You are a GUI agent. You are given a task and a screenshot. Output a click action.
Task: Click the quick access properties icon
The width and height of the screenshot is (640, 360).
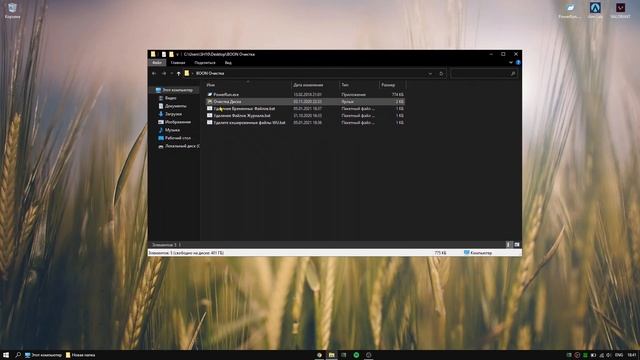click(164, 54)
